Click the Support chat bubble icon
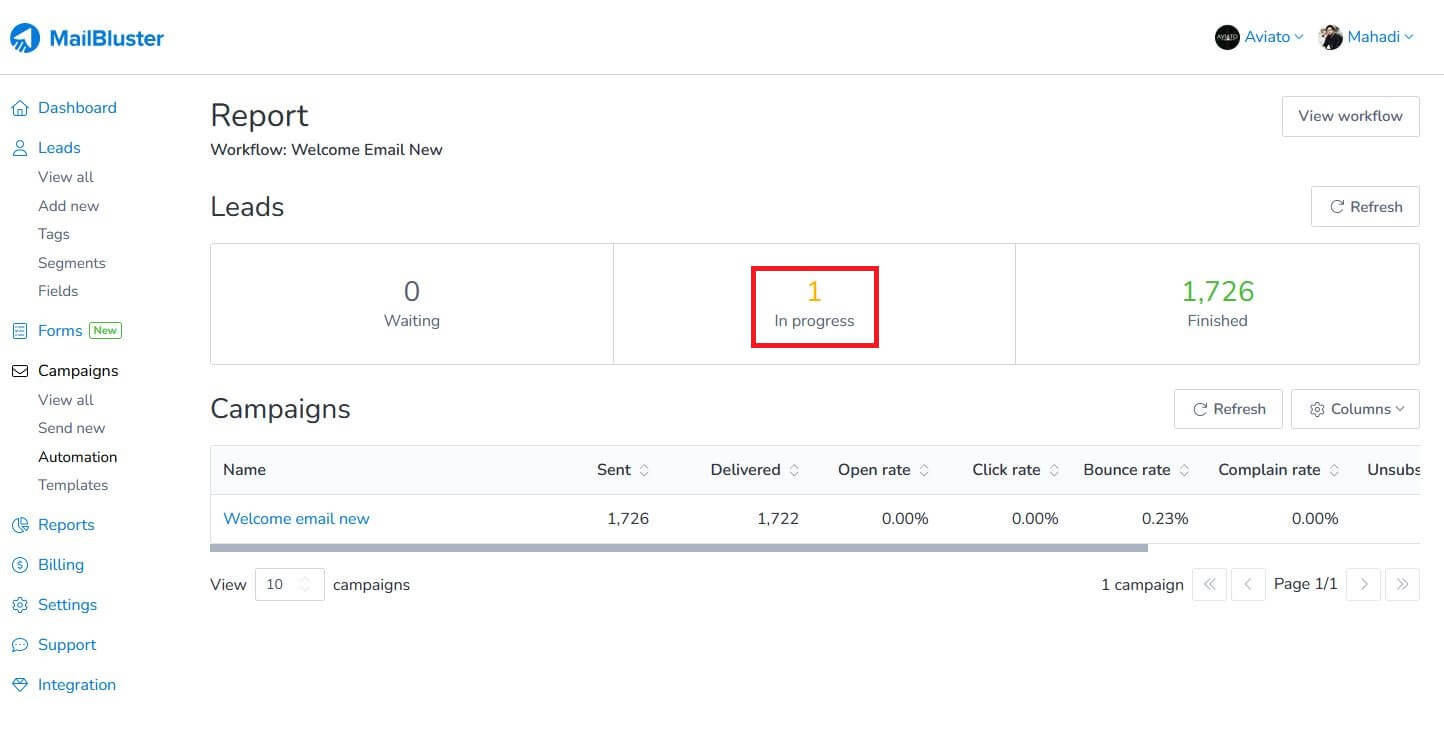 click(19, 644)
